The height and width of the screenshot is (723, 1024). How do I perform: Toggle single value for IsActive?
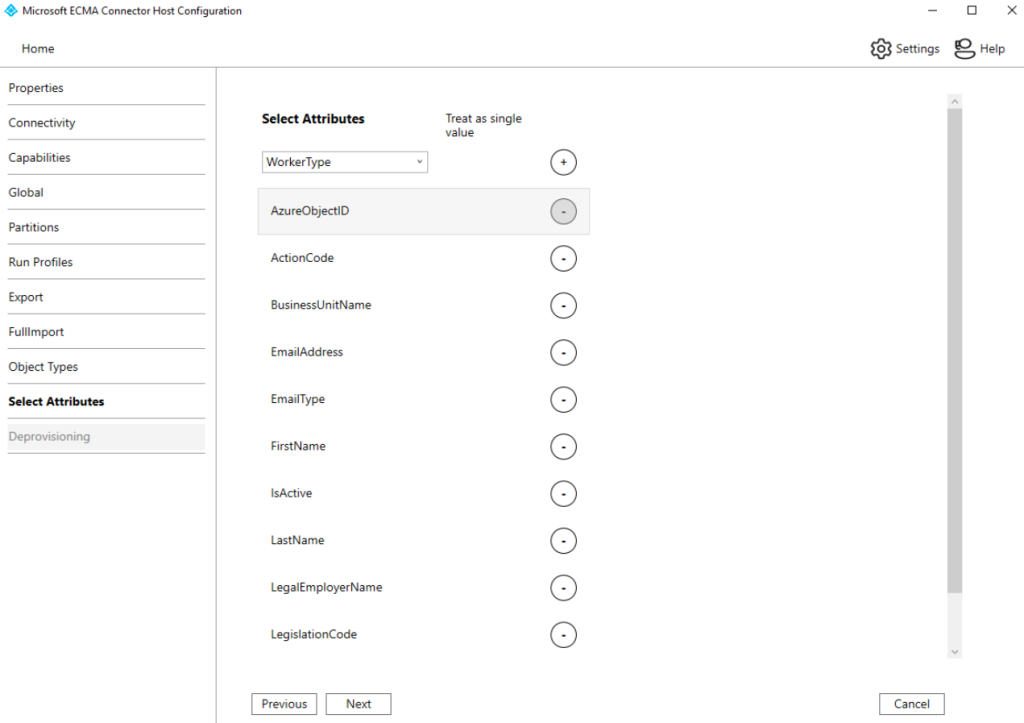point(563,493)
